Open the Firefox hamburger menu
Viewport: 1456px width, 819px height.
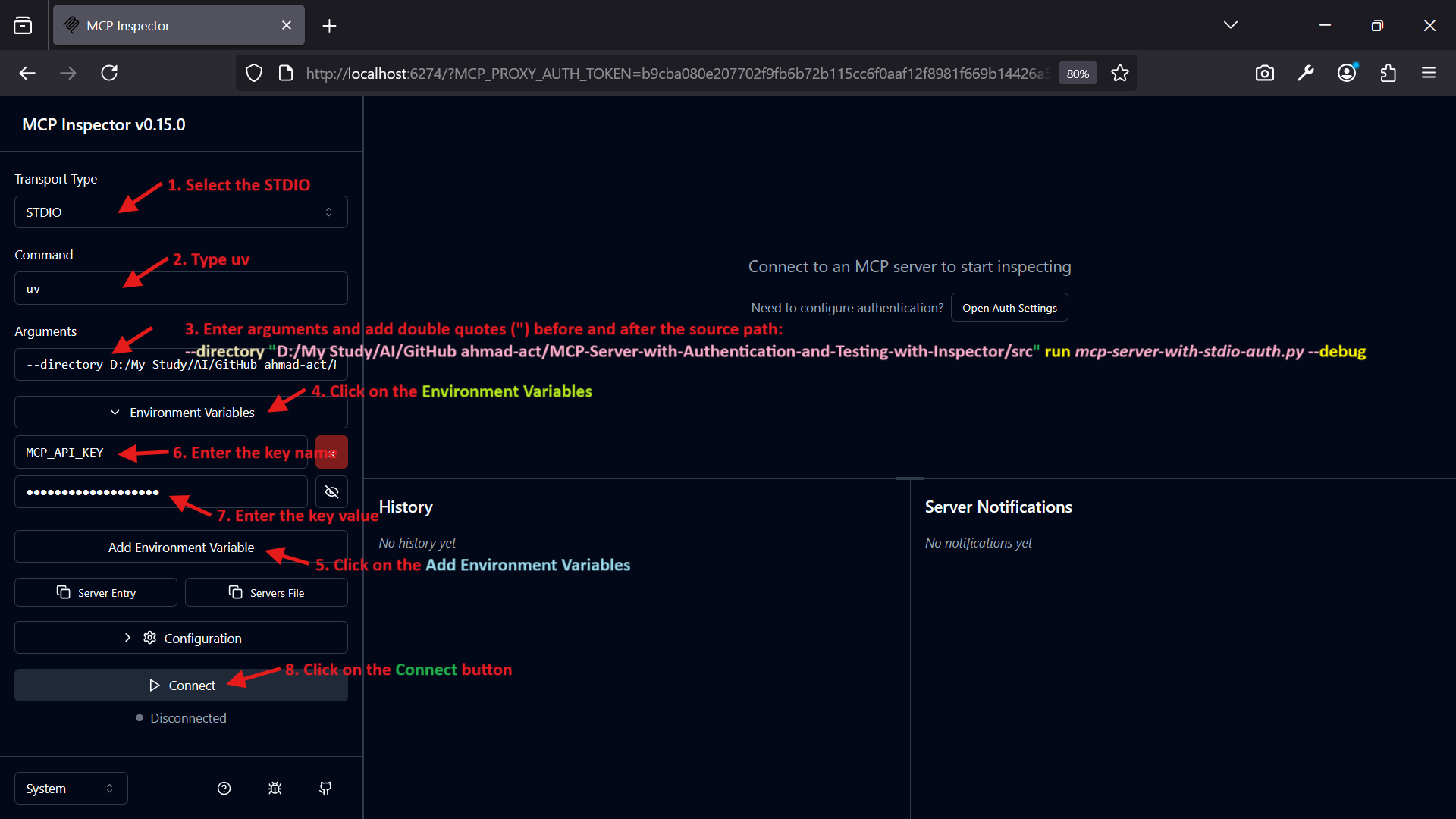click(1429, 74)
